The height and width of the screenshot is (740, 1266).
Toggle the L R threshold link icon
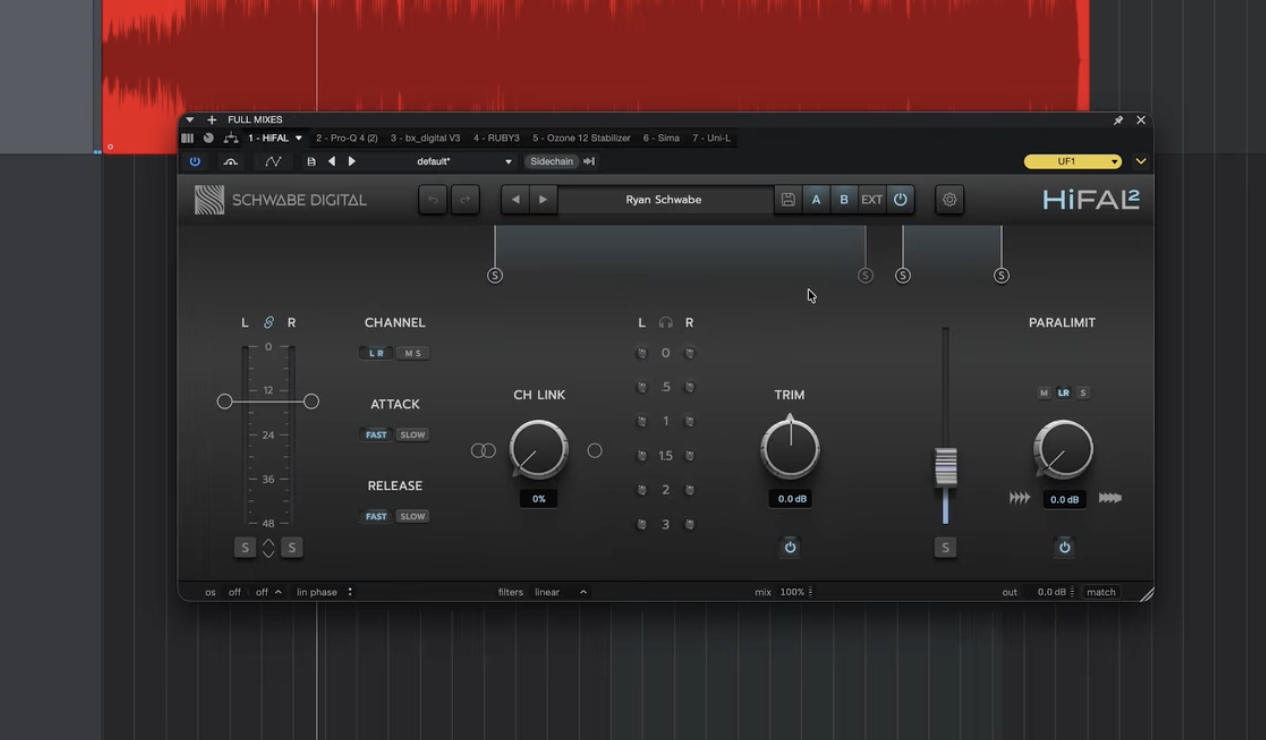point(268,323)
